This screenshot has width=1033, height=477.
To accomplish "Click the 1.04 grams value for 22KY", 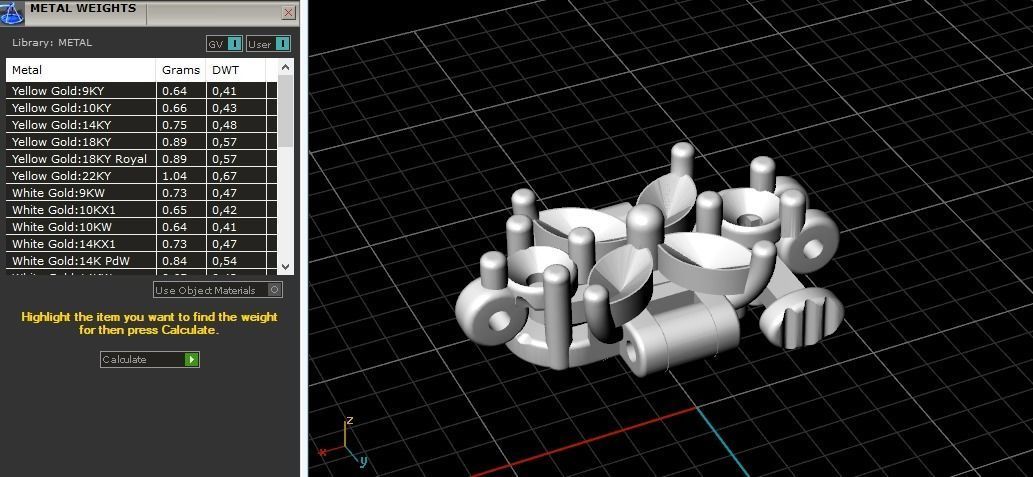I will 175,176.
